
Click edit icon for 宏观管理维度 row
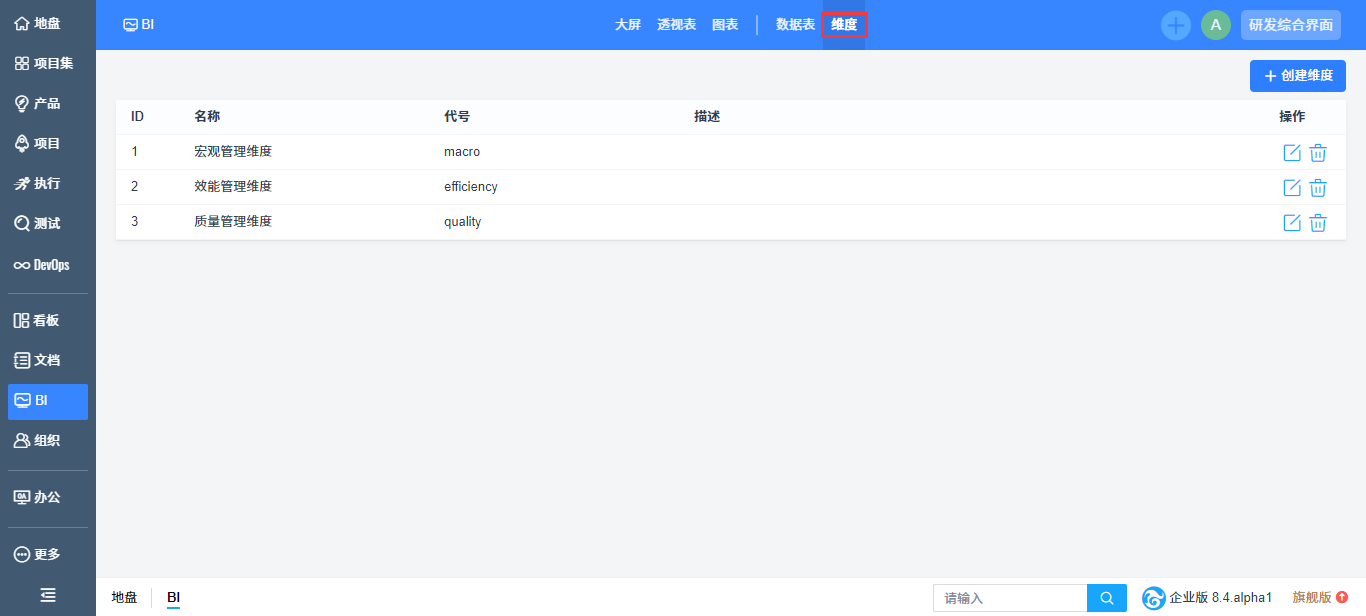click(1291, 153)
